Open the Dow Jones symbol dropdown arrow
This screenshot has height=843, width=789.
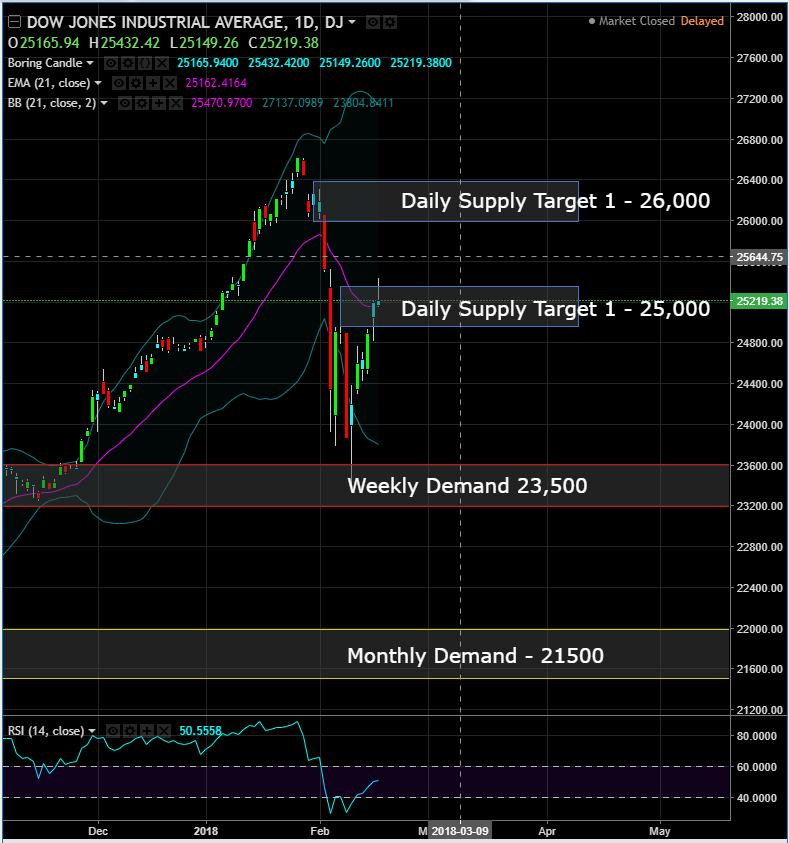pyautogui.click(x=352, y=22)
